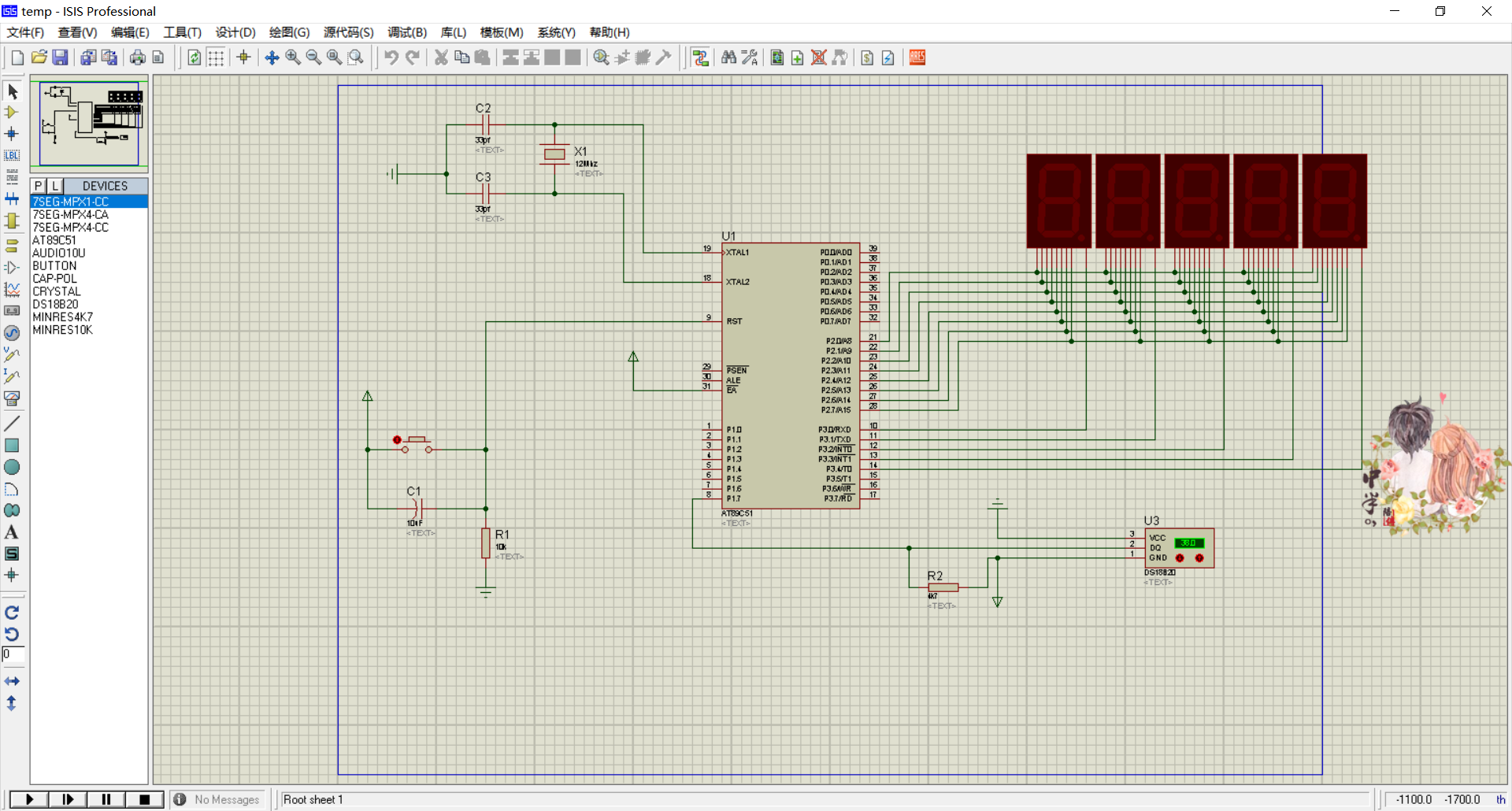This screenshot has width=1512, height=811.
Task: Run Electrical Rule Check
Action: [x=888, y=57]
